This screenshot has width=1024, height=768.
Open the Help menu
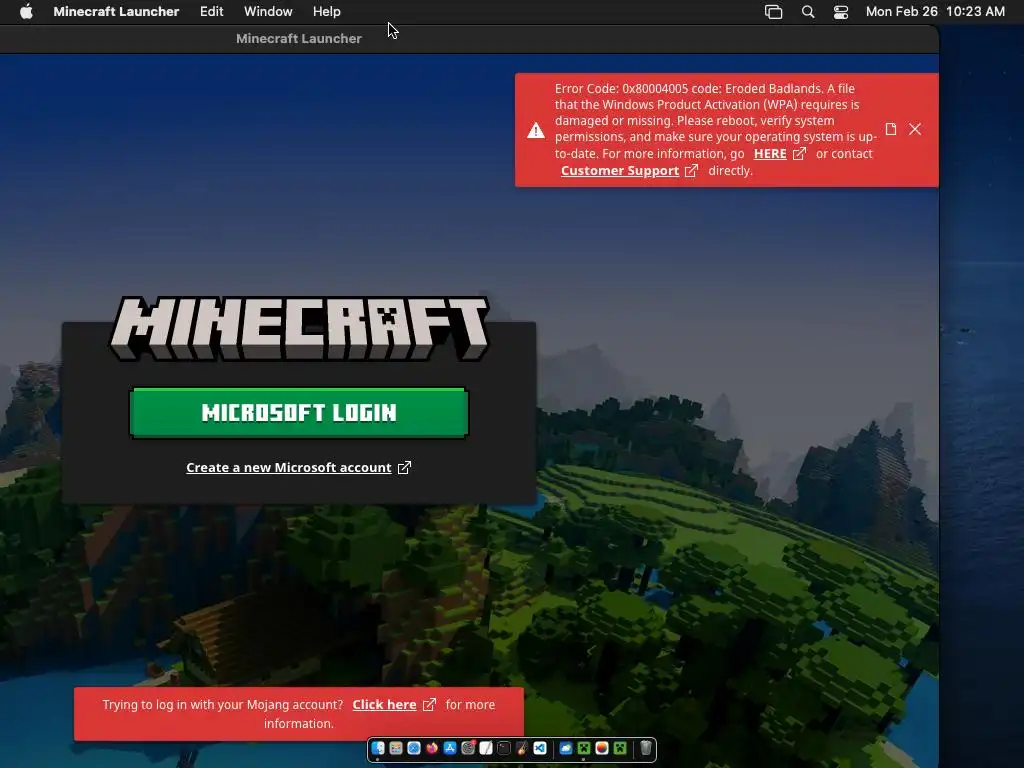327,11
